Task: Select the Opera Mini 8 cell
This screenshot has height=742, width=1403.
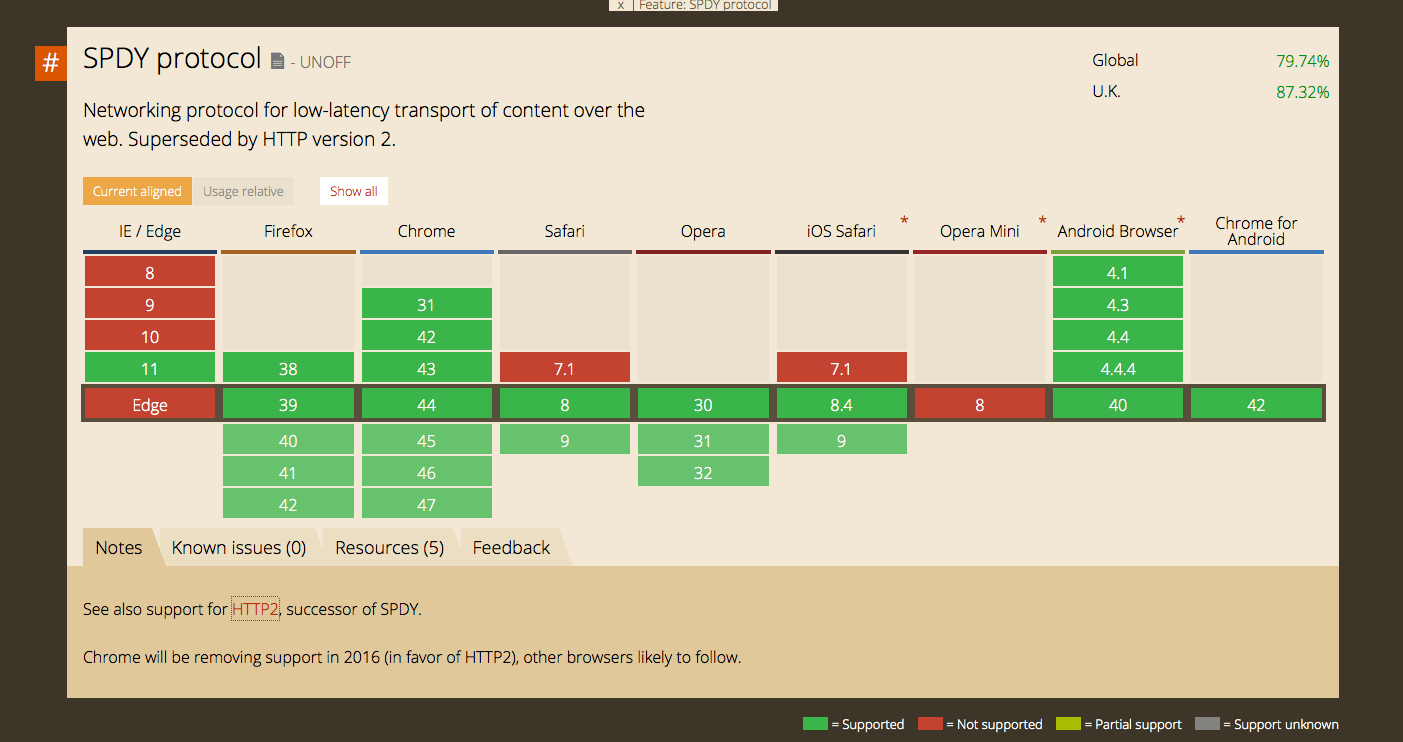Action: 980,404
